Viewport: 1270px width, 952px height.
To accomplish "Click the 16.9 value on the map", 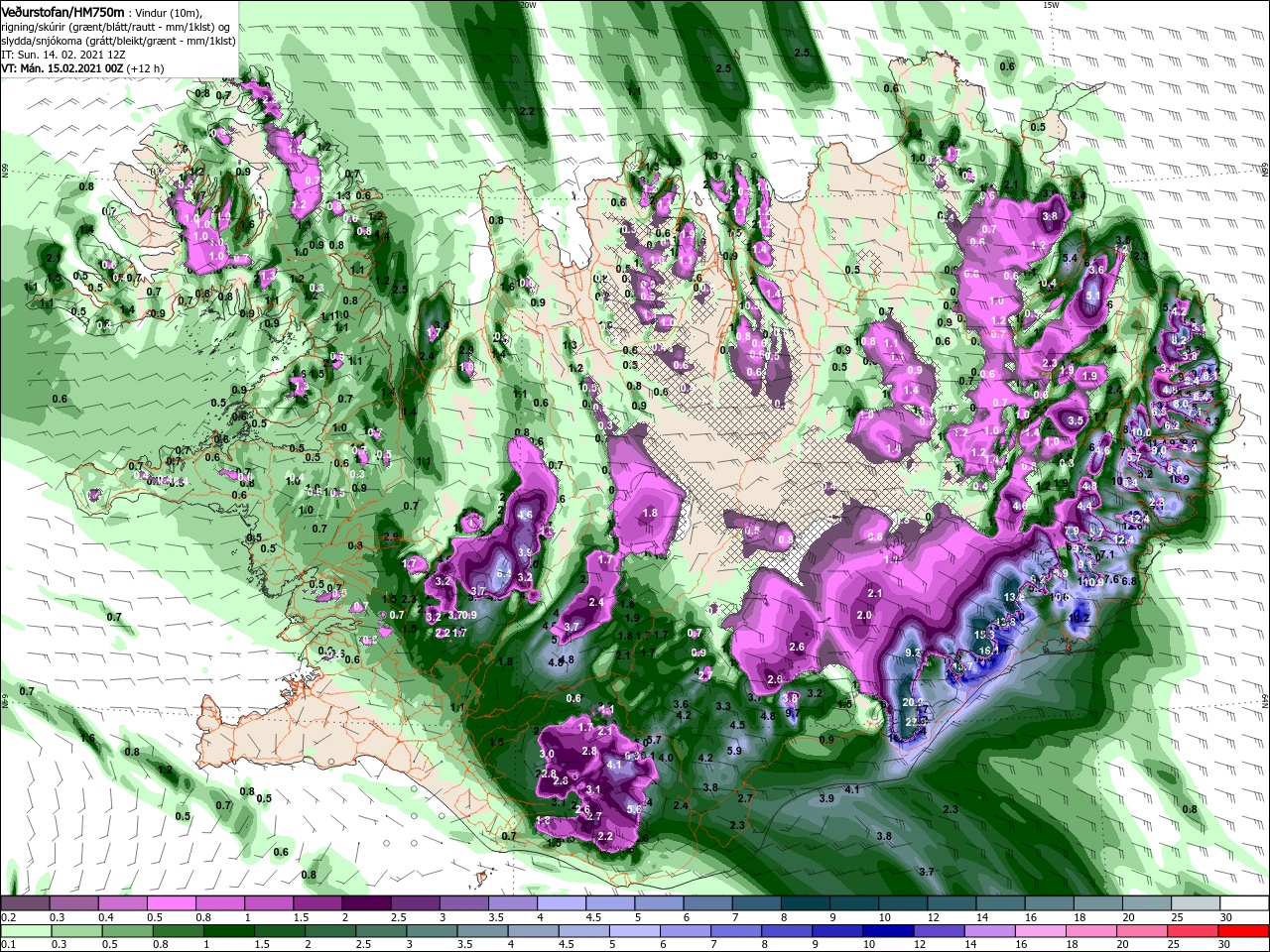I will [1179, 479].
